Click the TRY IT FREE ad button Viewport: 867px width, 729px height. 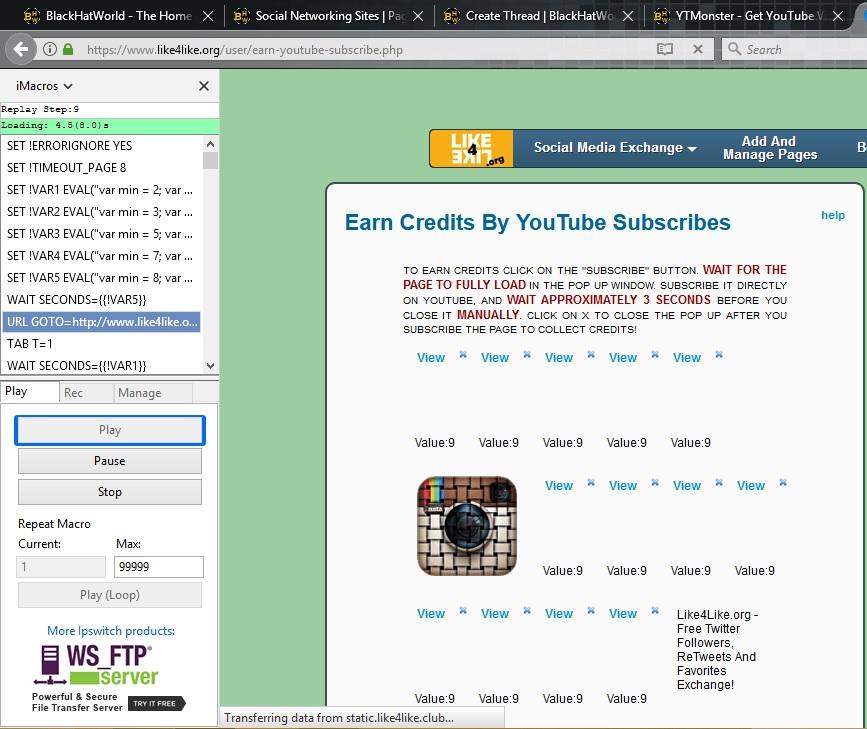click(x=156, y=704)
